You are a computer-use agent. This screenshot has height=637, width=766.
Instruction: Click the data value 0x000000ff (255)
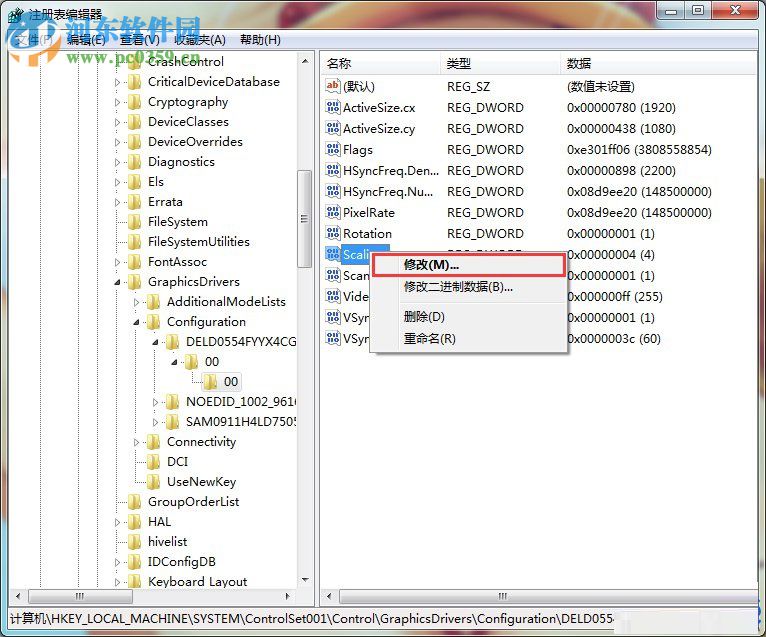click(615, 297)
